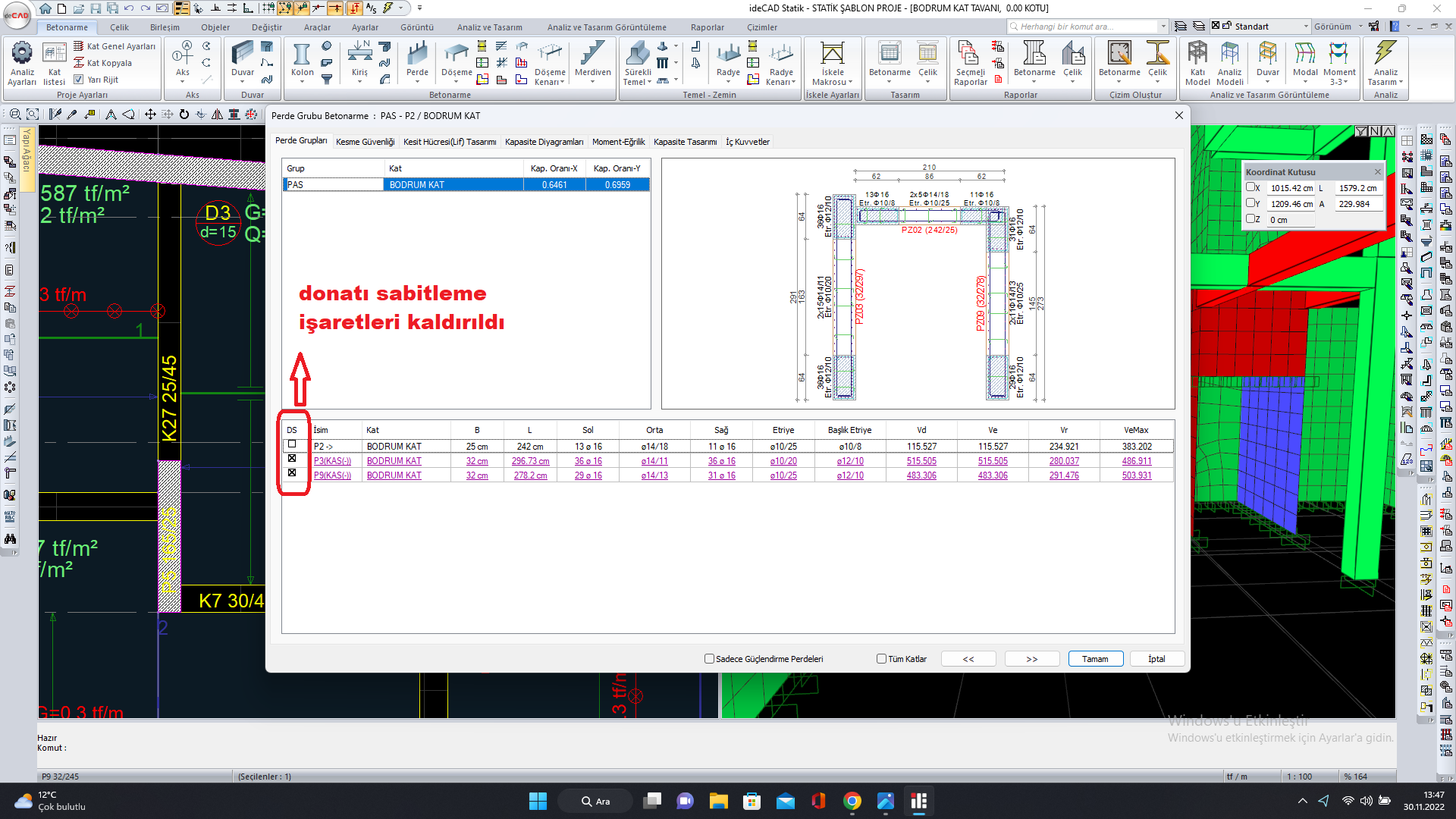
Task: Switch to Kapasite Diyagramları tab
Action: click(544, 142)
